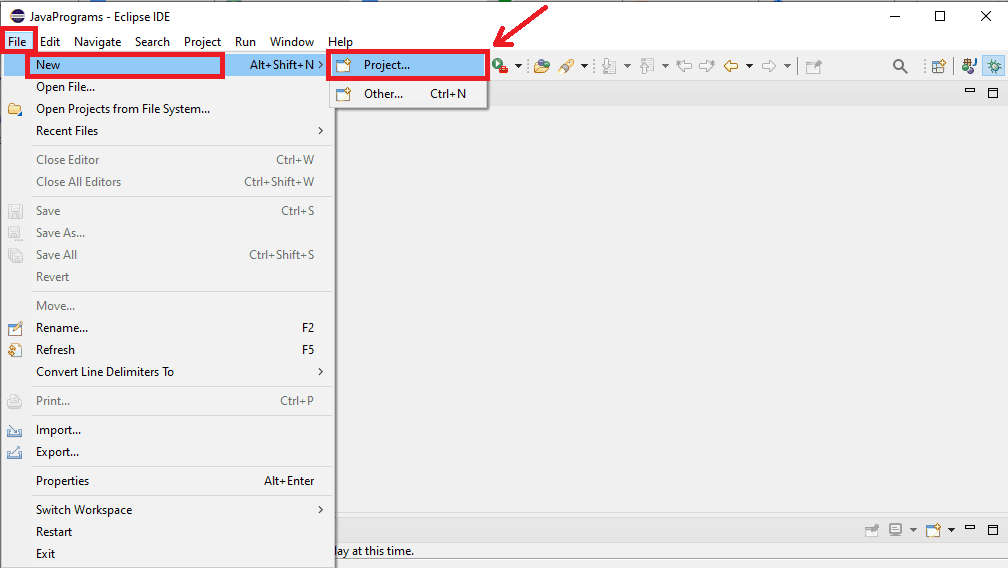Viewport: 1008px width, 568px height.
Task: Open the Edit menu
Action: pos(50,42)
